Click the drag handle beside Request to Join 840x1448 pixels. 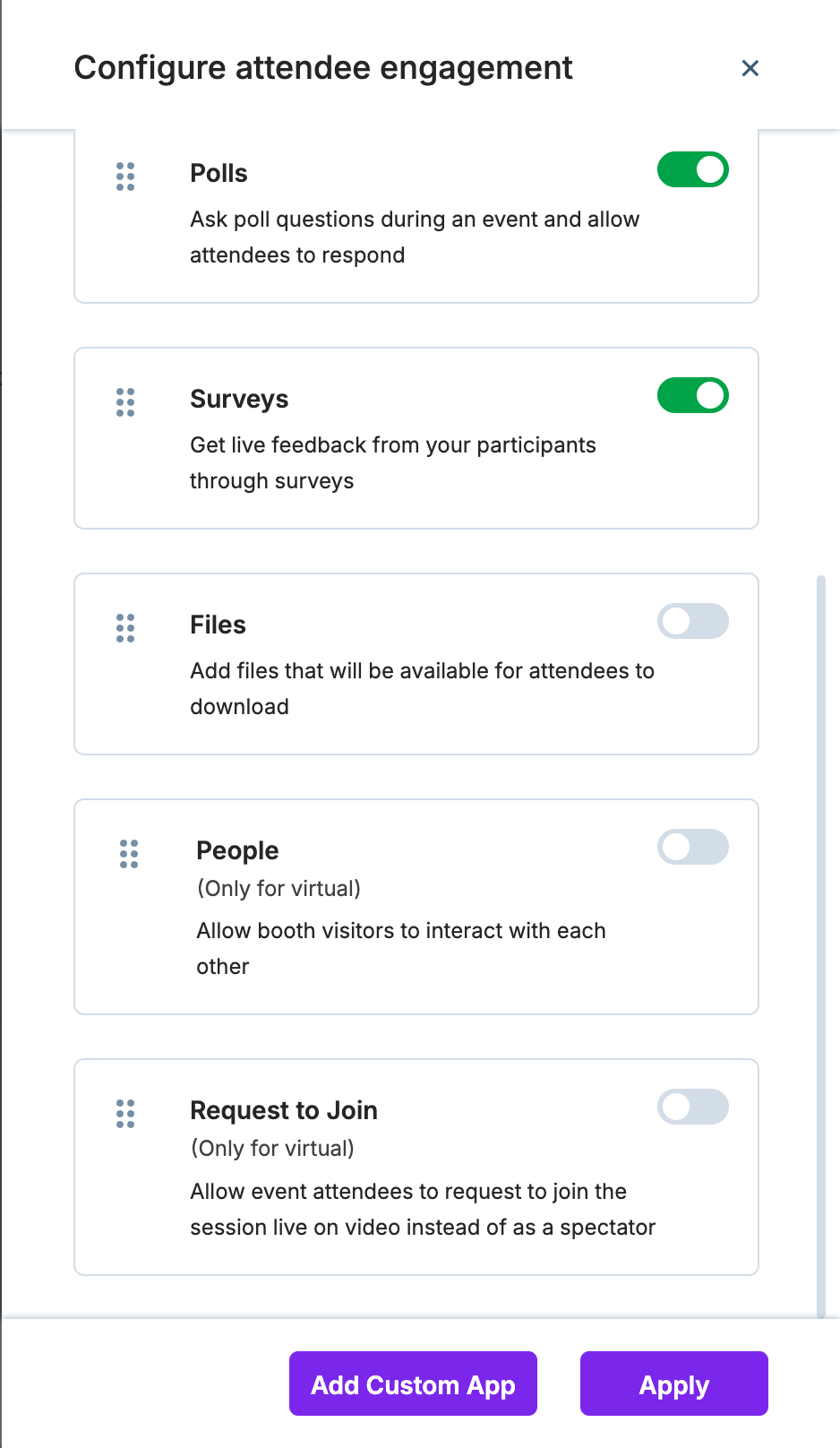[125, 1114]
